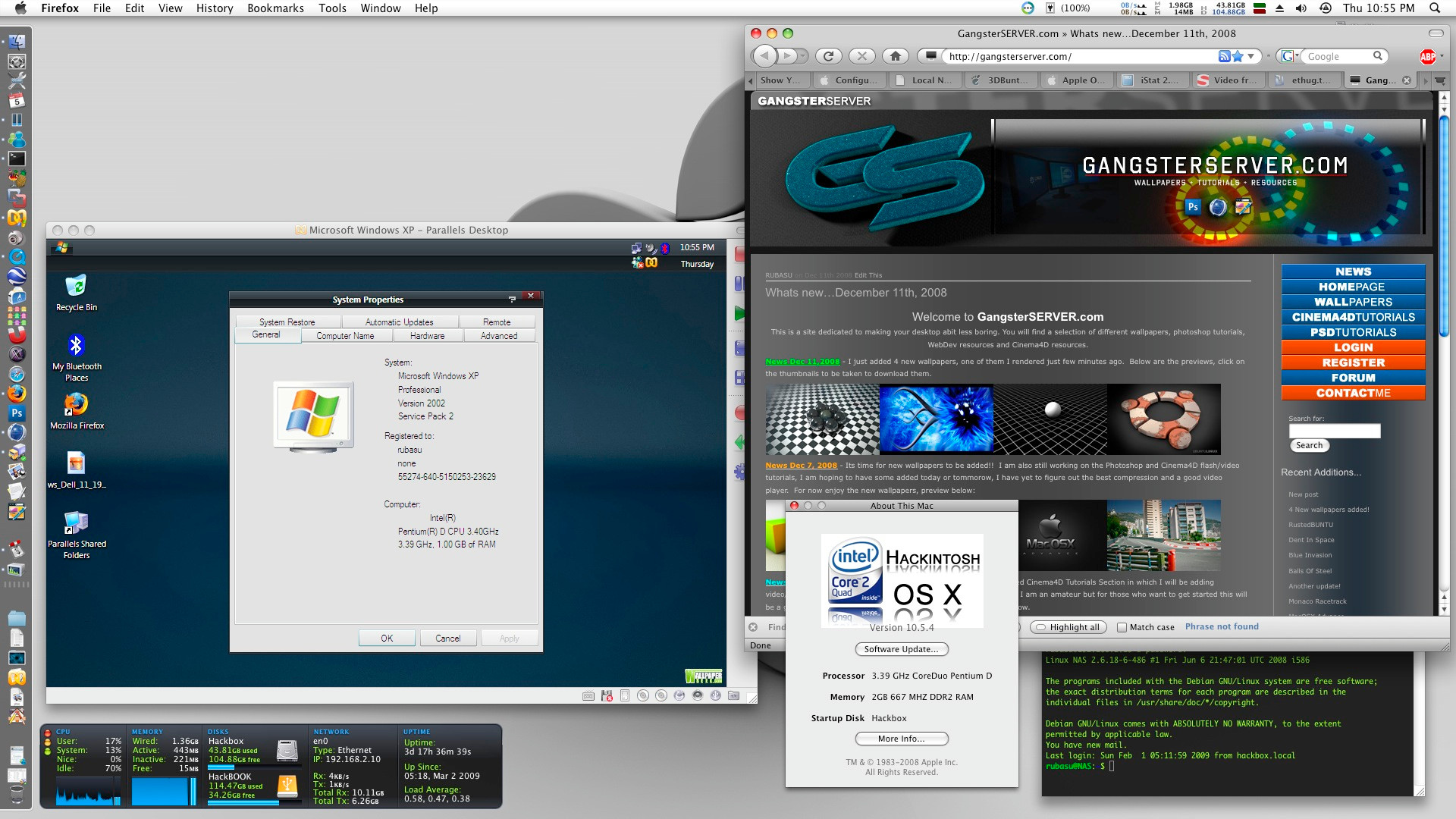Switch to the Video fr... browser tab
The height and width of the screenshot is (819, 1456).
(x=1227, y=80)
